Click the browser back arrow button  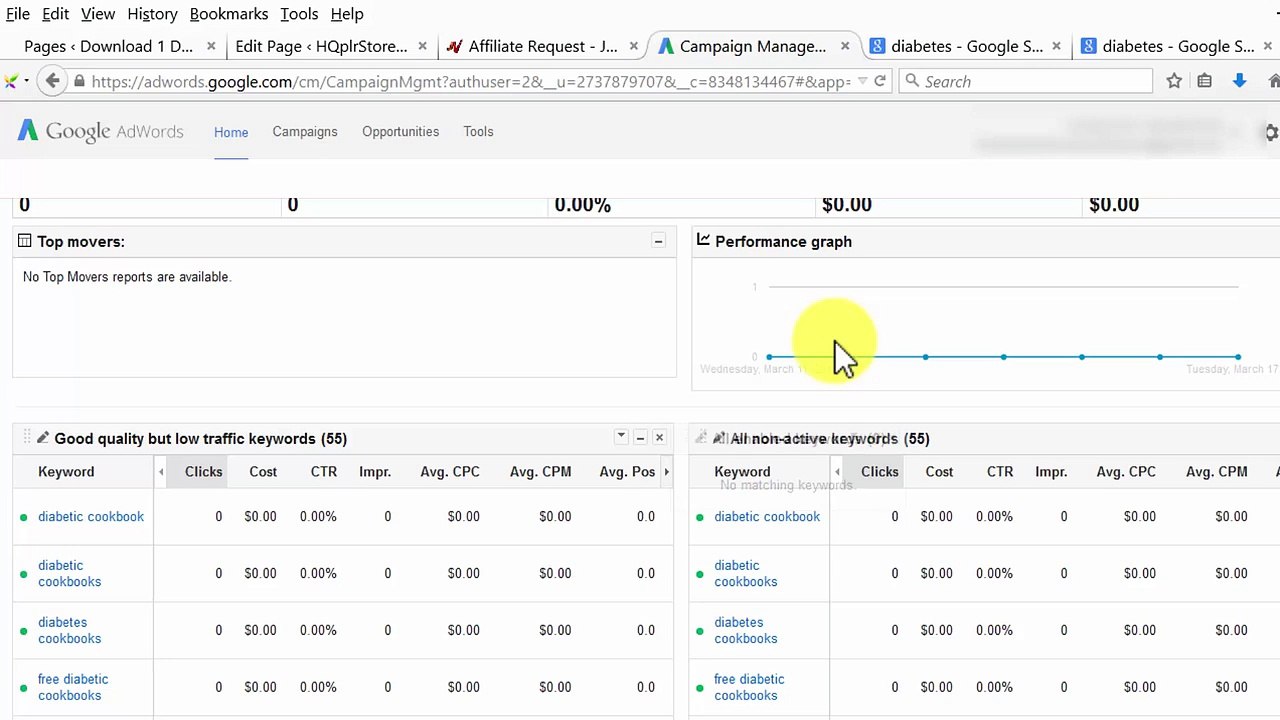[x=53, y=81]
